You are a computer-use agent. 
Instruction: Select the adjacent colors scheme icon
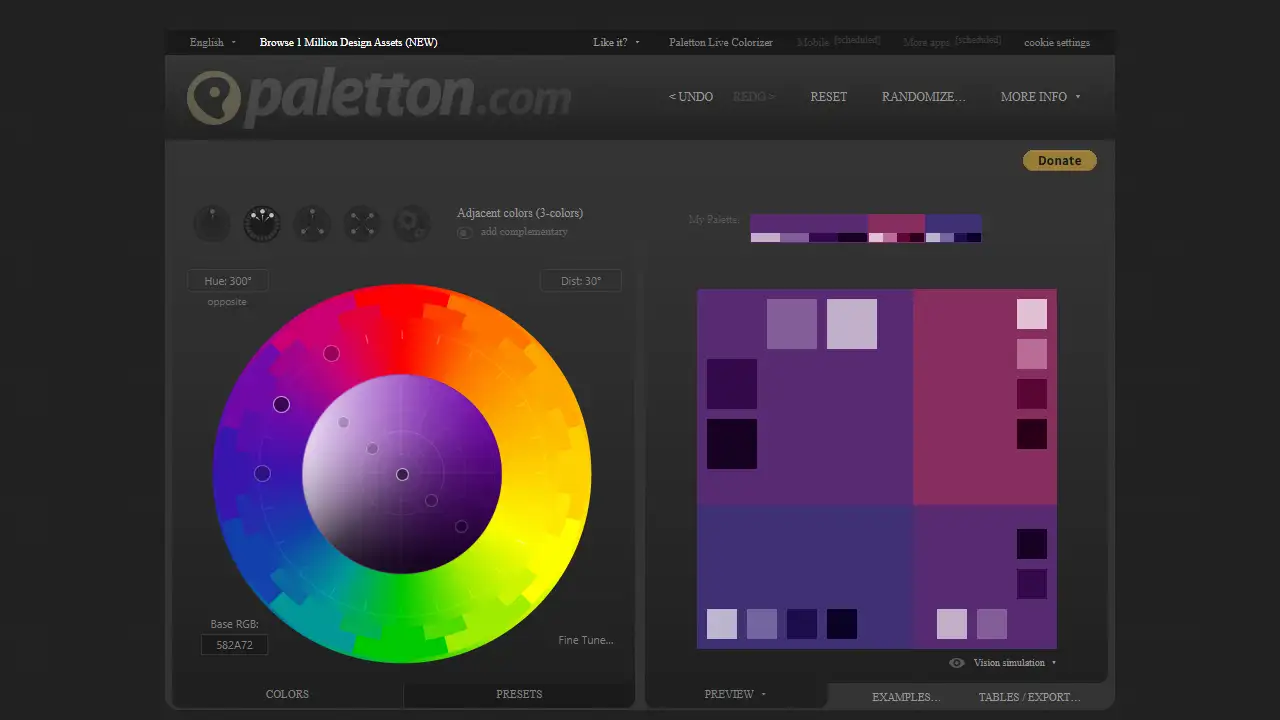click(261, 223)
